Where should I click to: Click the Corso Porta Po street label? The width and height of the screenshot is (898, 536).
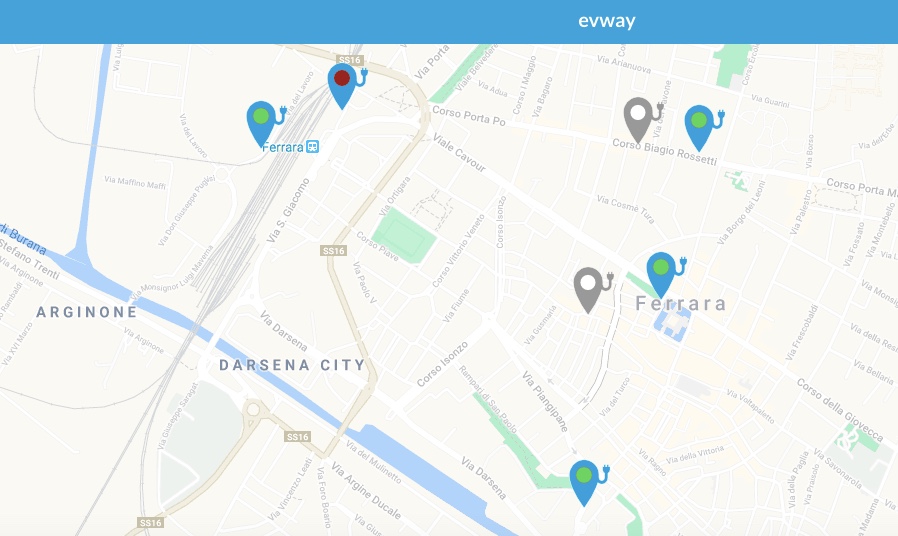coord(469,115)
